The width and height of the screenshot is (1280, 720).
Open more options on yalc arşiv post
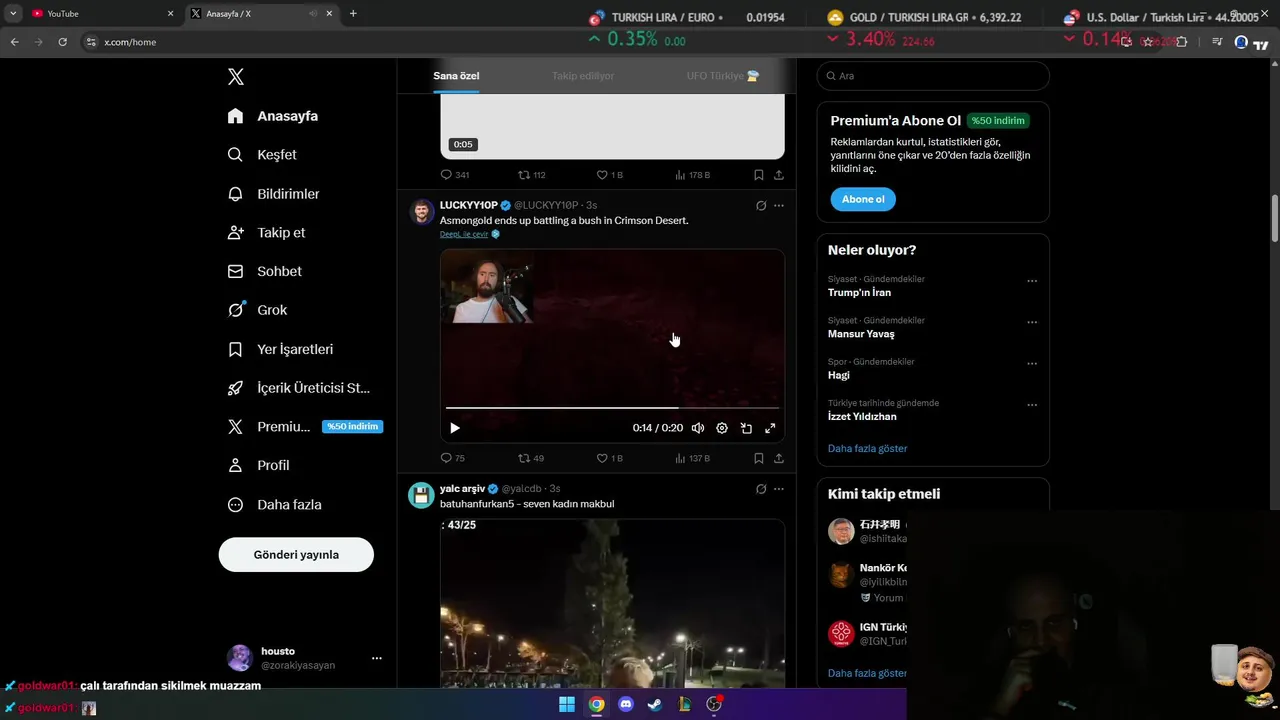tap(779, 489)
